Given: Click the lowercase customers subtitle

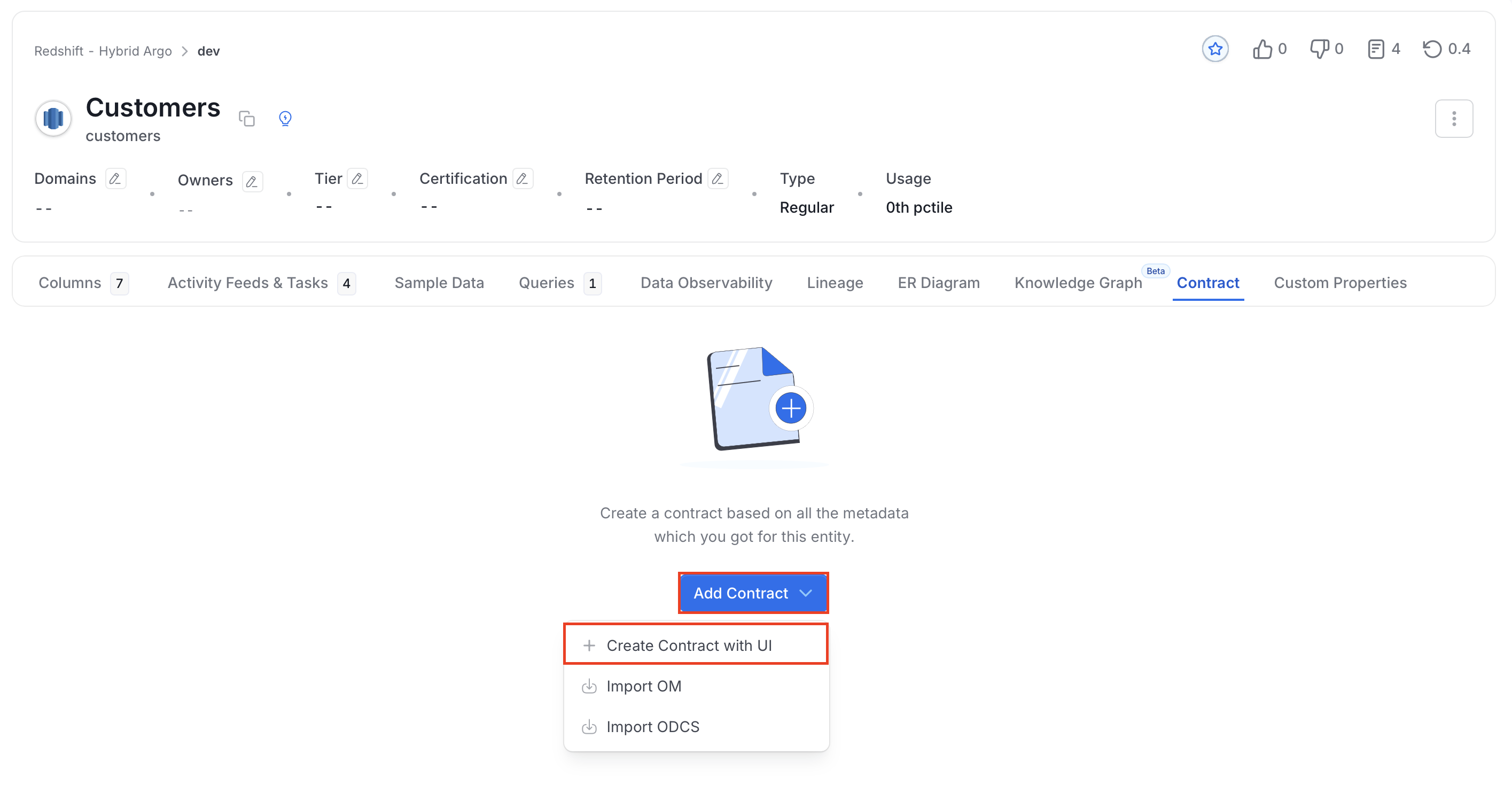Looking at the screenshot, I should (123, 136).
